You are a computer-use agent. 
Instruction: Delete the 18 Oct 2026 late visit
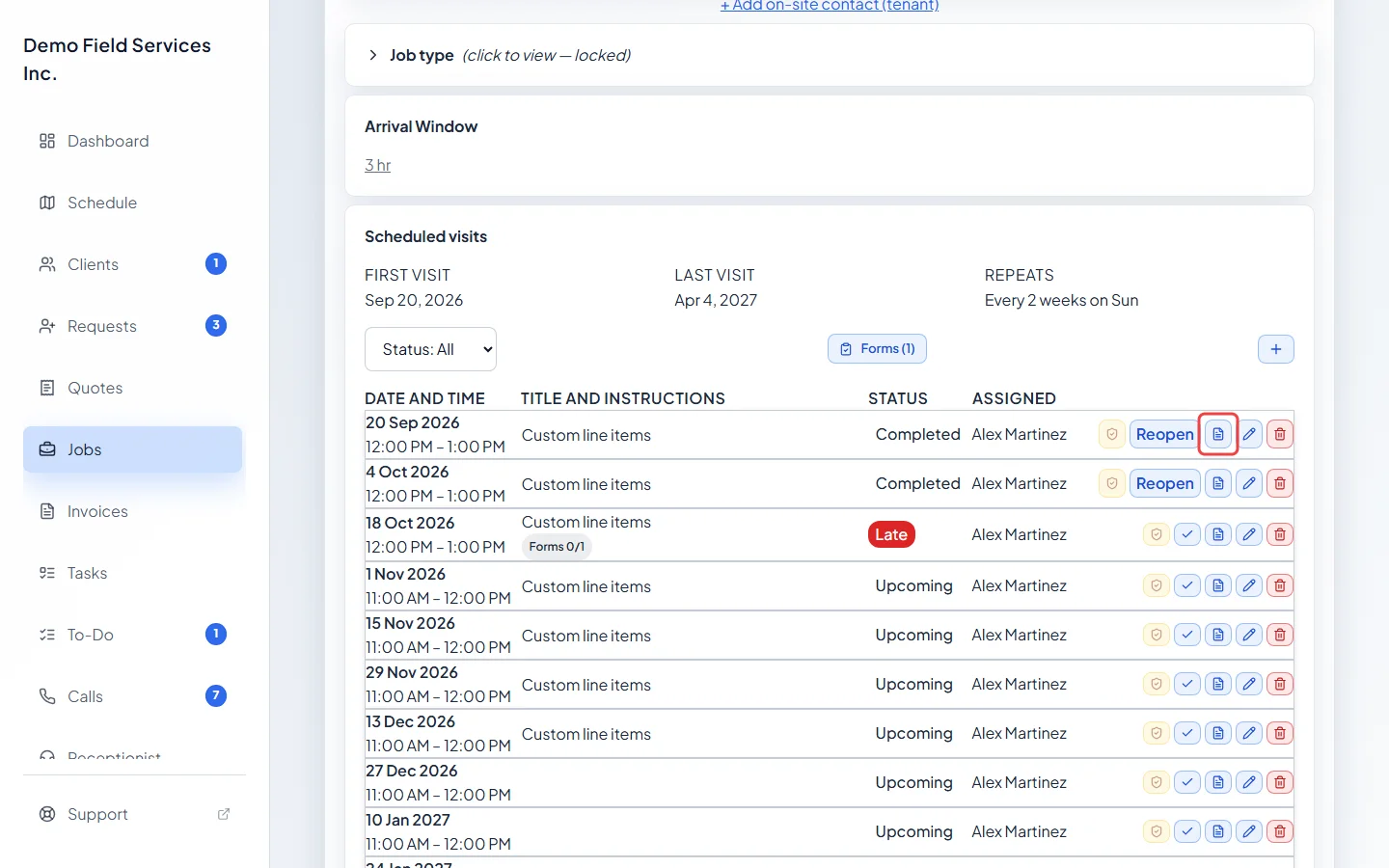click(1280, 534)
